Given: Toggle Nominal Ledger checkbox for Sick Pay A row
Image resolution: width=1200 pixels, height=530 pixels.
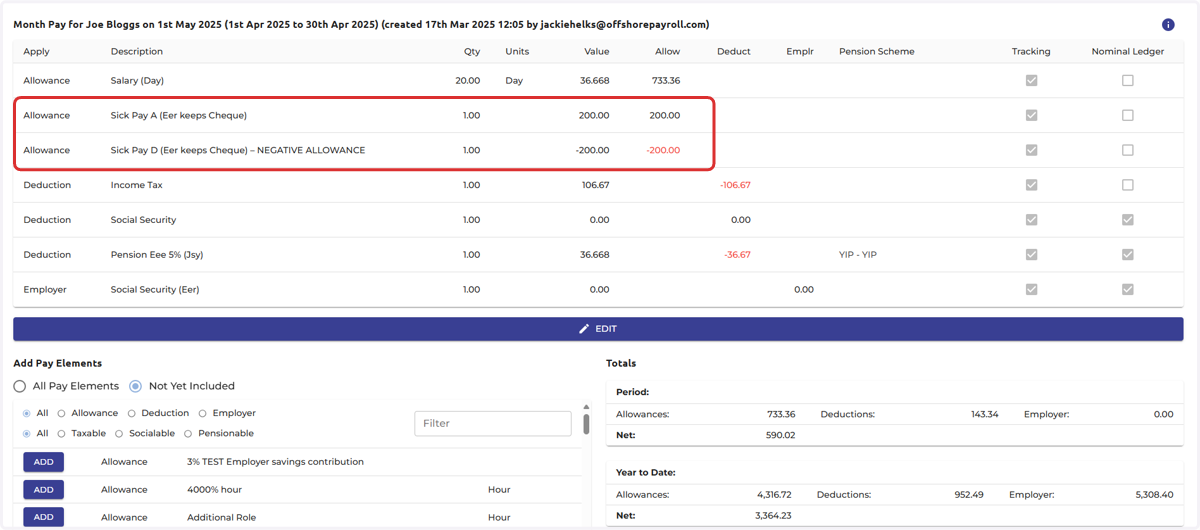Looking at the screenshot, I should (1128, 116).
